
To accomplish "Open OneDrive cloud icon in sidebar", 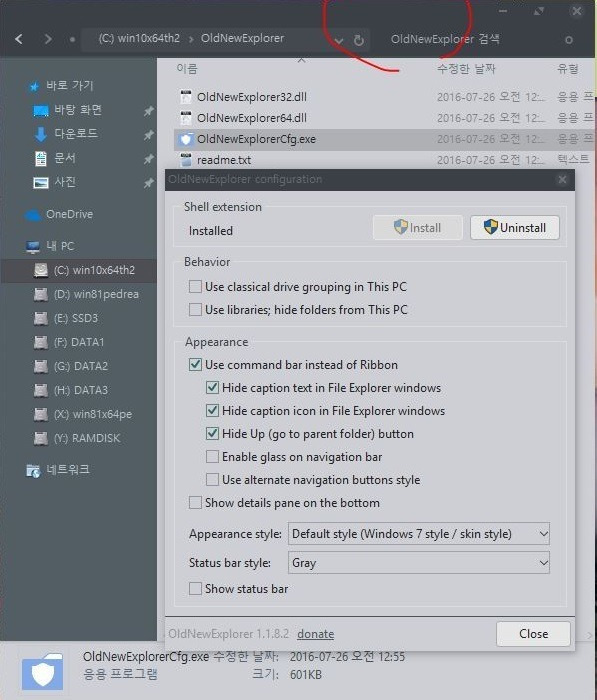I will click(33, 215).
